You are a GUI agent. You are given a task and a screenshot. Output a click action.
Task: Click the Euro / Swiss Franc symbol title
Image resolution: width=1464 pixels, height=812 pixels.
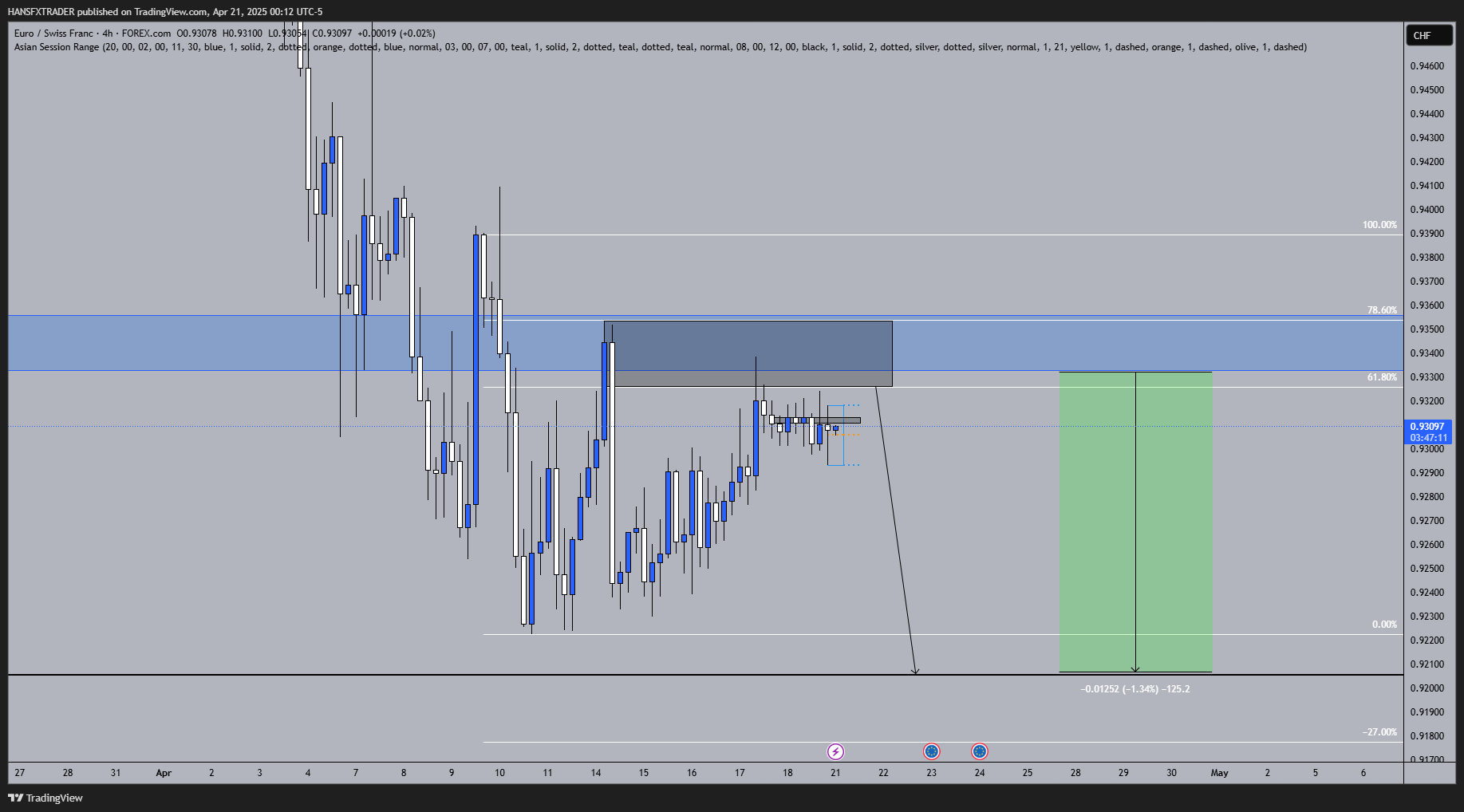53,34
